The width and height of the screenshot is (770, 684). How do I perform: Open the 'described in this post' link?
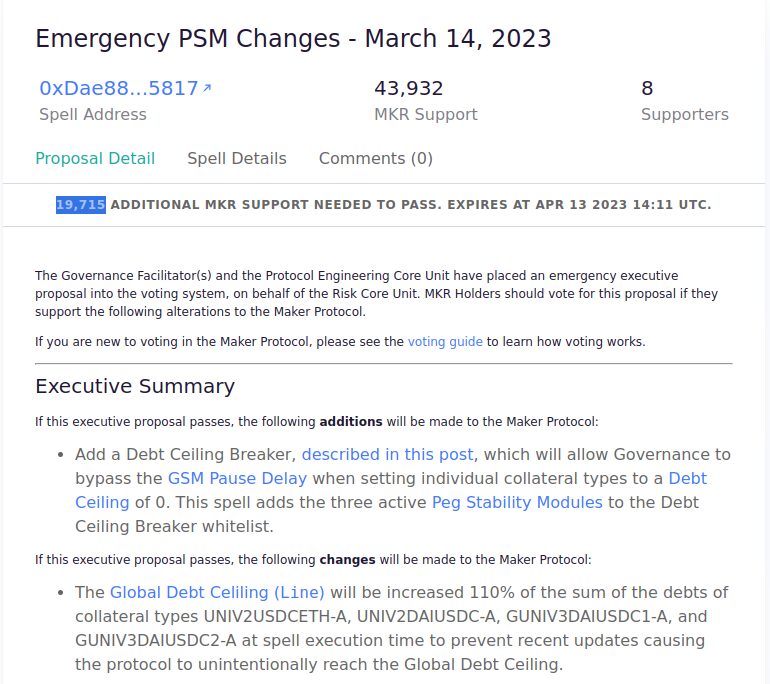click(387, 455)
